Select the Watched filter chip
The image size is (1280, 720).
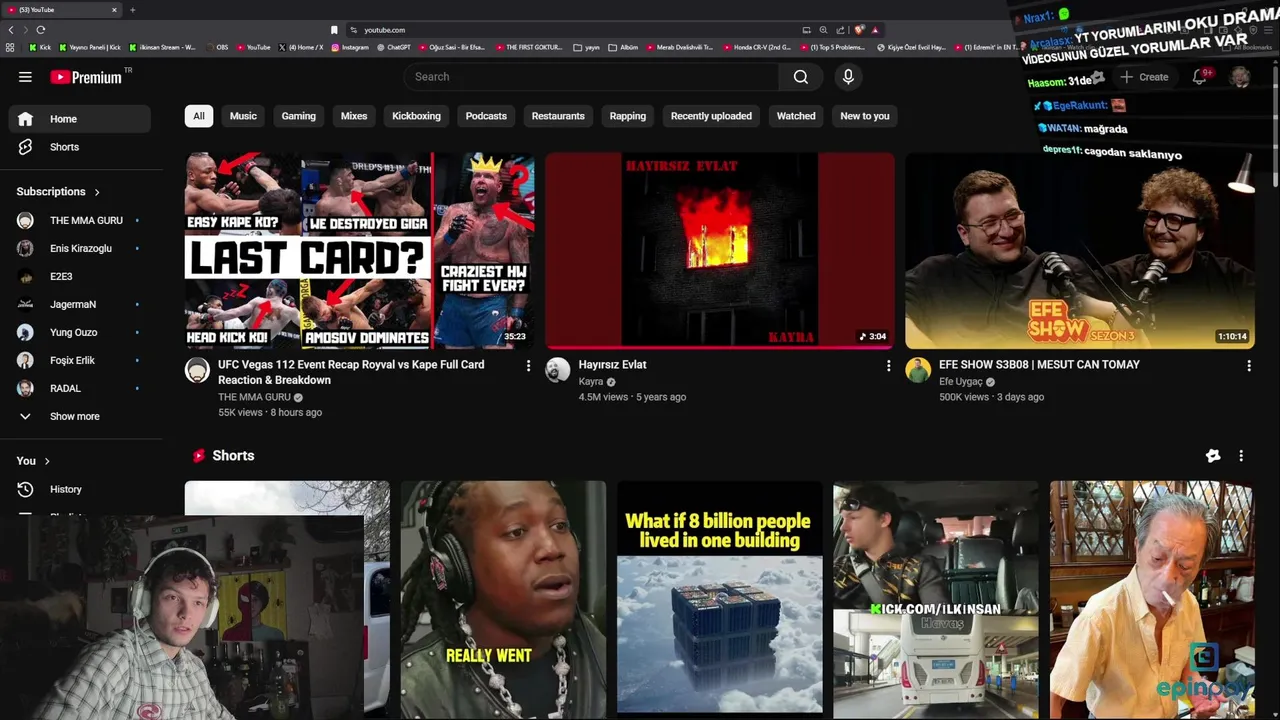coord(796,116)
